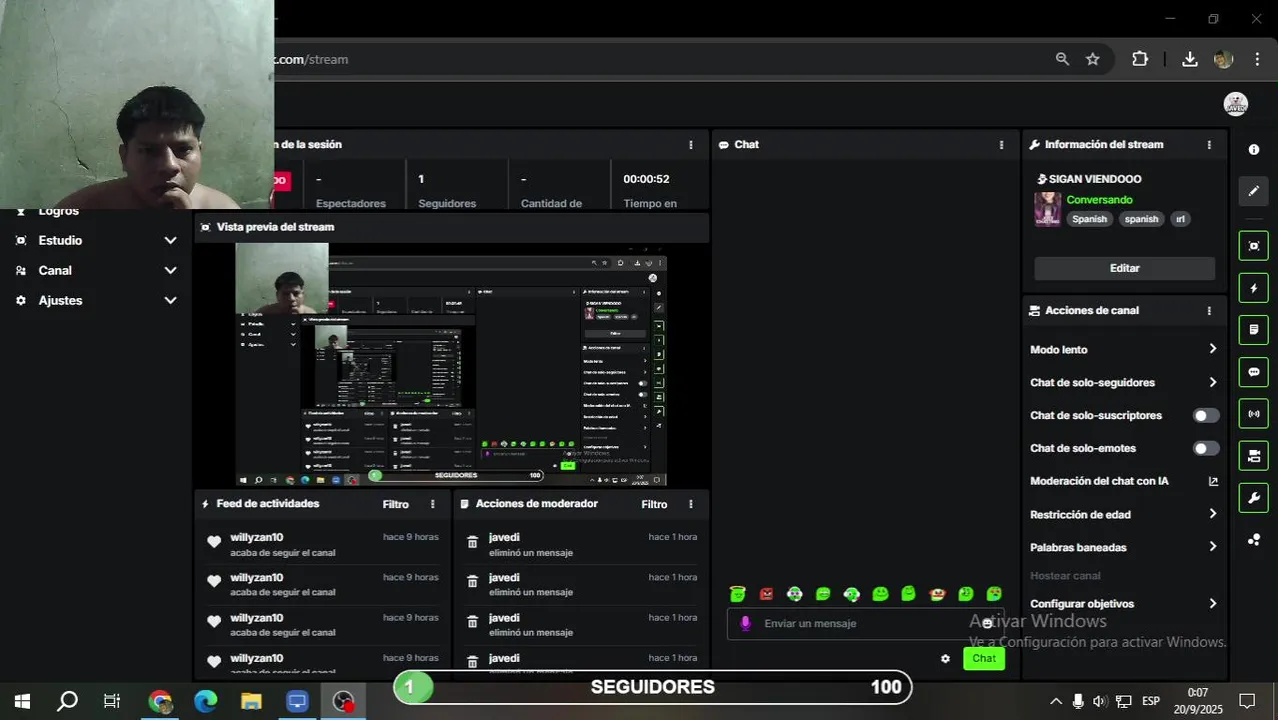
Task: Expand Palabras baneadas settings
Action: (x=1212, y=547)
